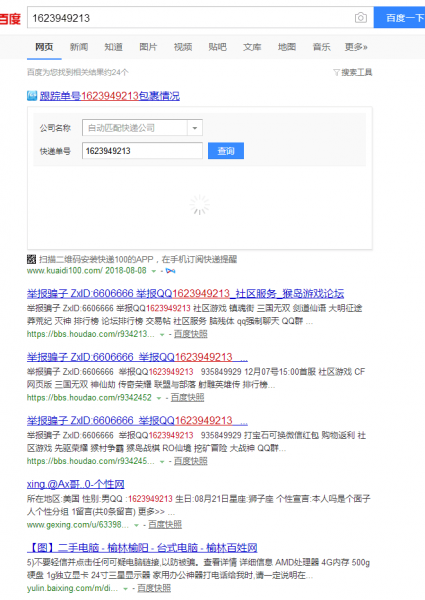
Task: Open 百度快照 for gexing.com result
Action: [165, 525]
